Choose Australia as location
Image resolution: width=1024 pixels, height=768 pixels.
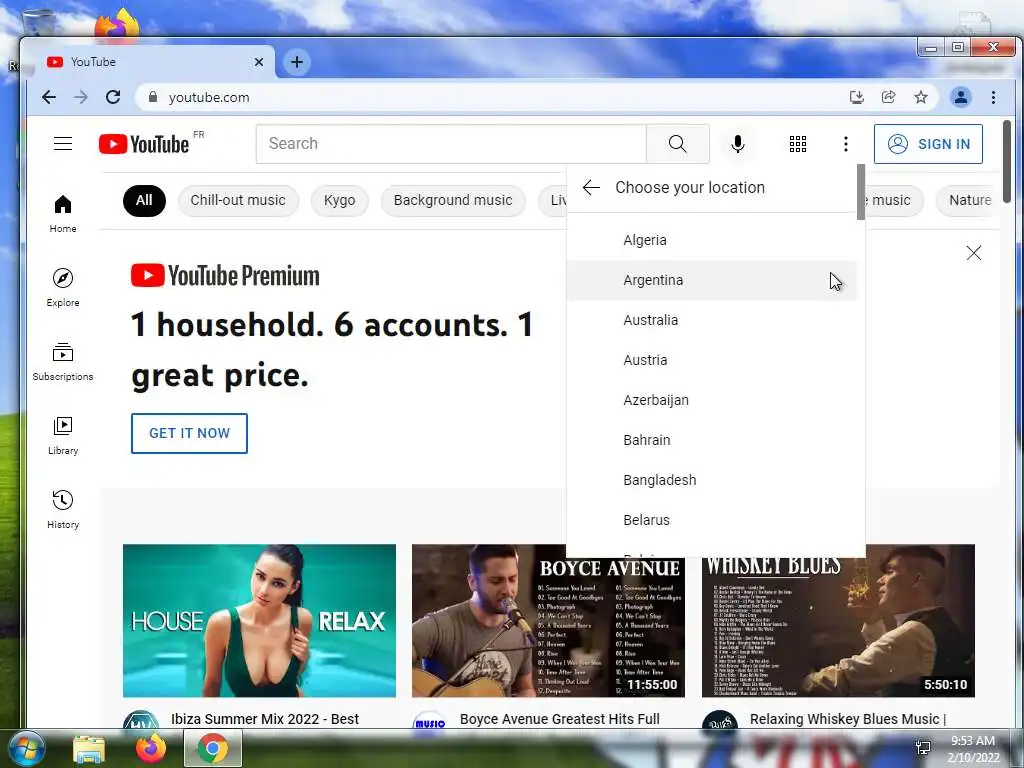click(x=712, y=320)
